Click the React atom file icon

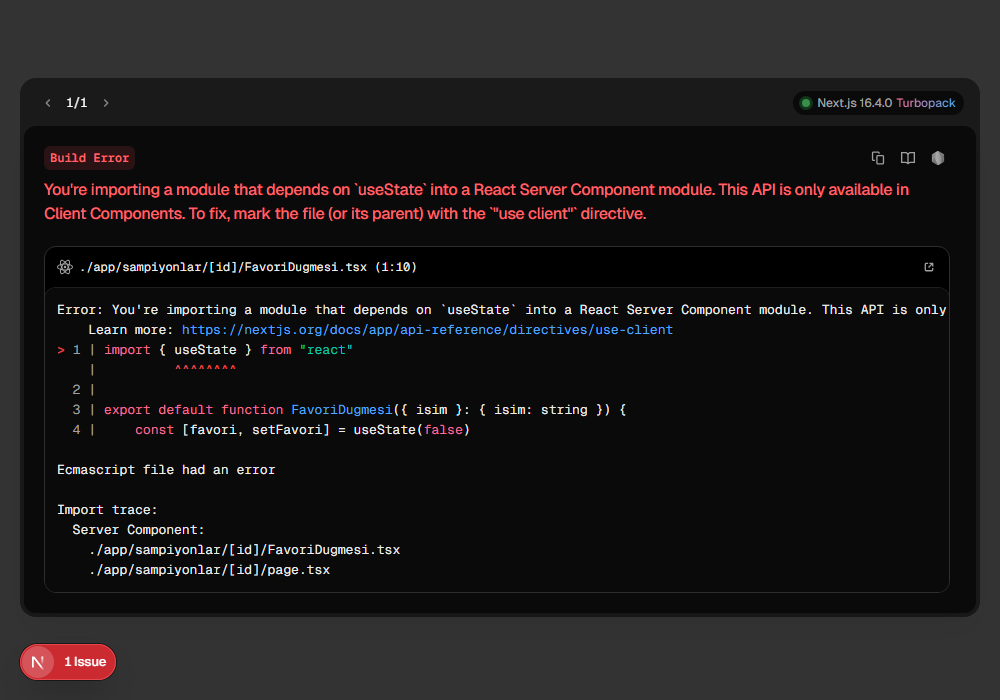pos(65,267)
